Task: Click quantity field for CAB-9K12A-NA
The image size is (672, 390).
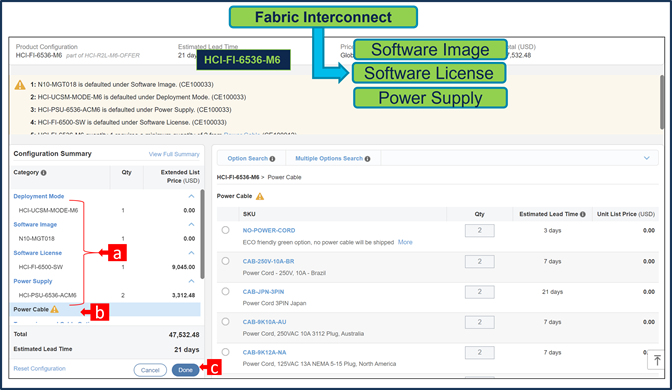Action: [x=480, y=353]
